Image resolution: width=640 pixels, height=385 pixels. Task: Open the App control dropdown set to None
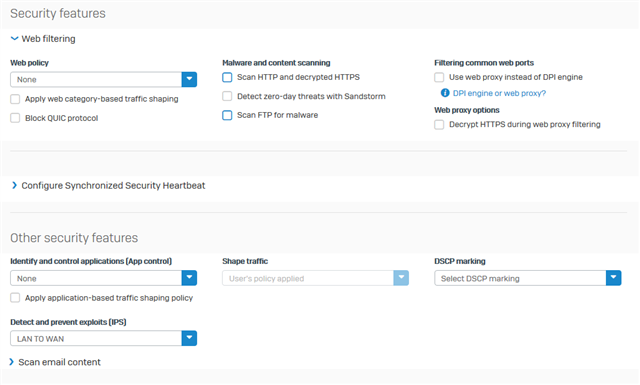(x=103, y=278)
